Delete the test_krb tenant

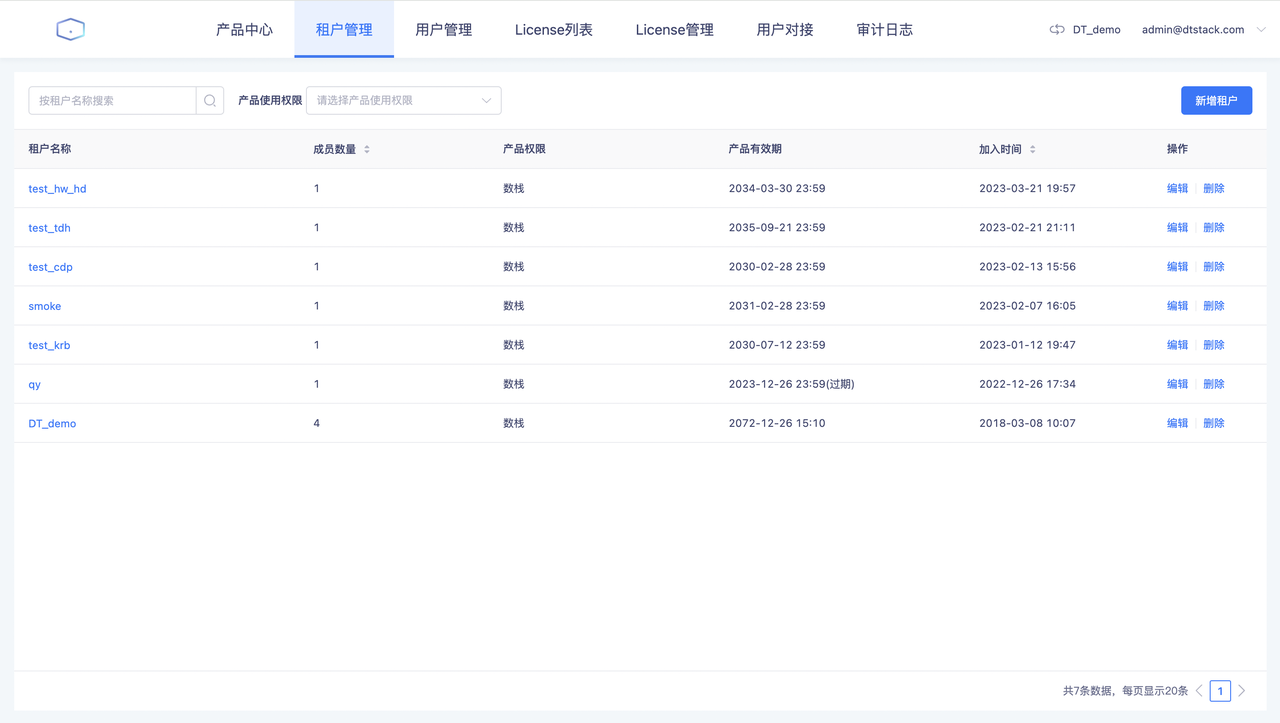click(x=1214, y=344)
